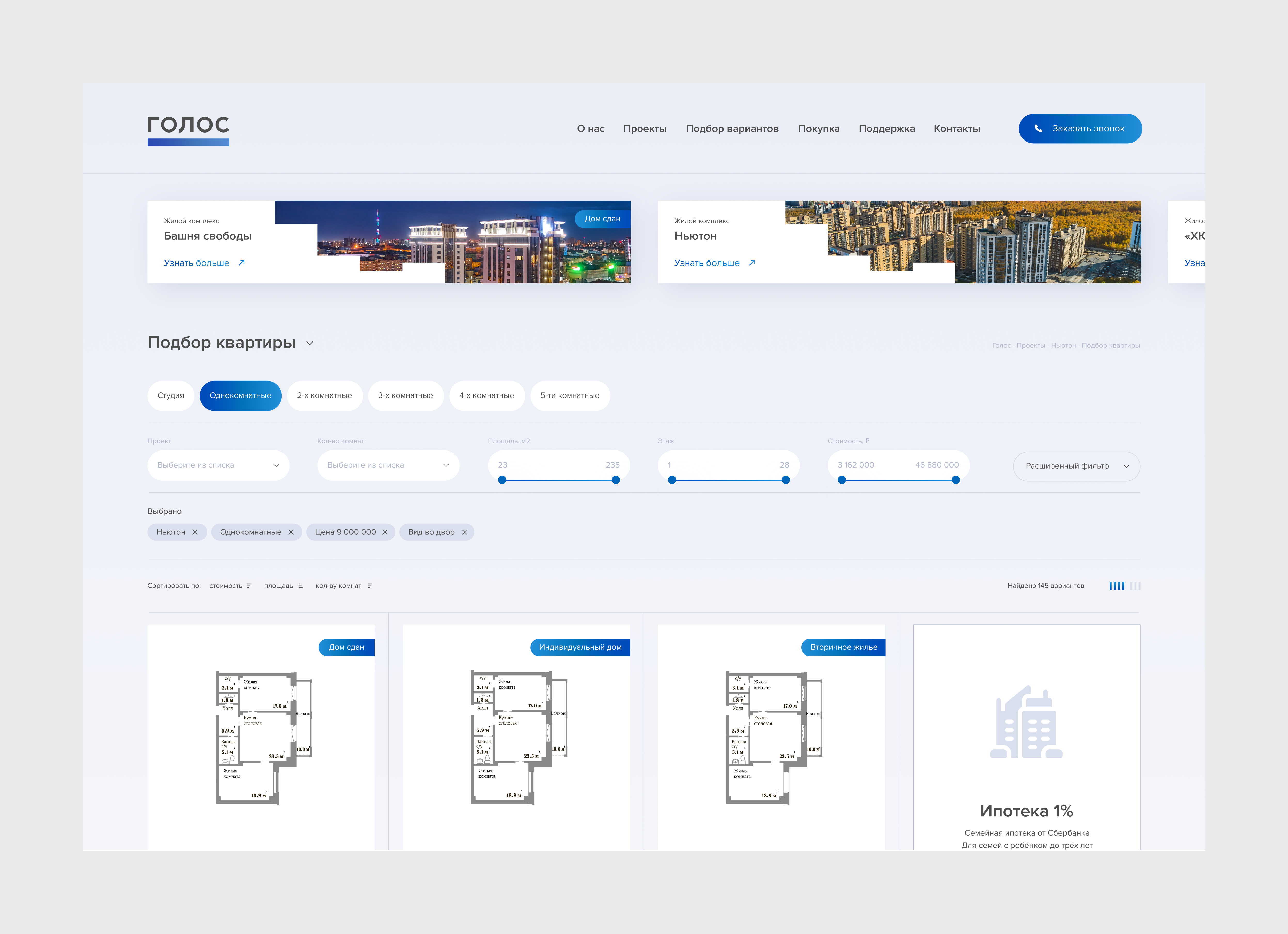Click sort icon next to кол-ву комнат

point(370,586)
